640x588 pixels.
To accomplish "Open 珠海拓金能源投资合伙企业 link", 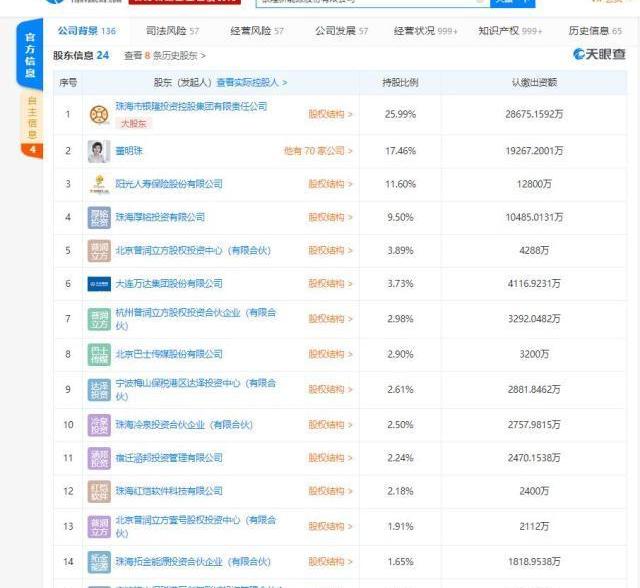I will tap(193, 562).
